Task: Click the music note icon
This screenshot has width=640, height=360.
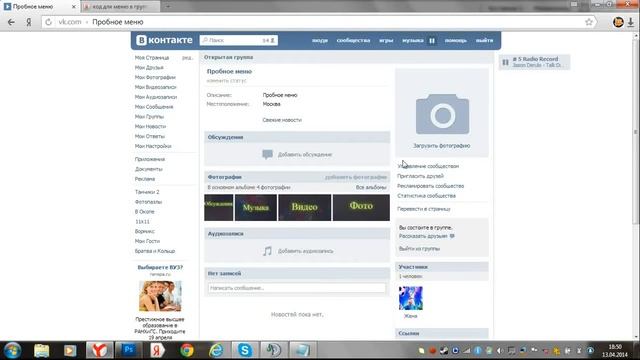Action: pos(267,251)
